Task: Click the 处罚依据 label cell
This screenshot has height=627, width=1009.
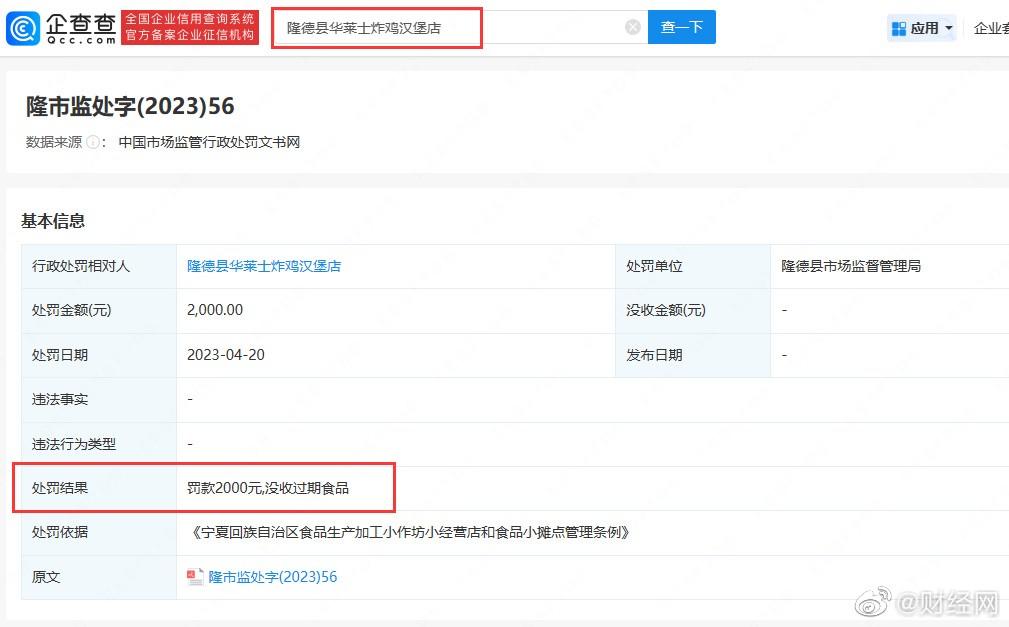Action: click(98, 532)
